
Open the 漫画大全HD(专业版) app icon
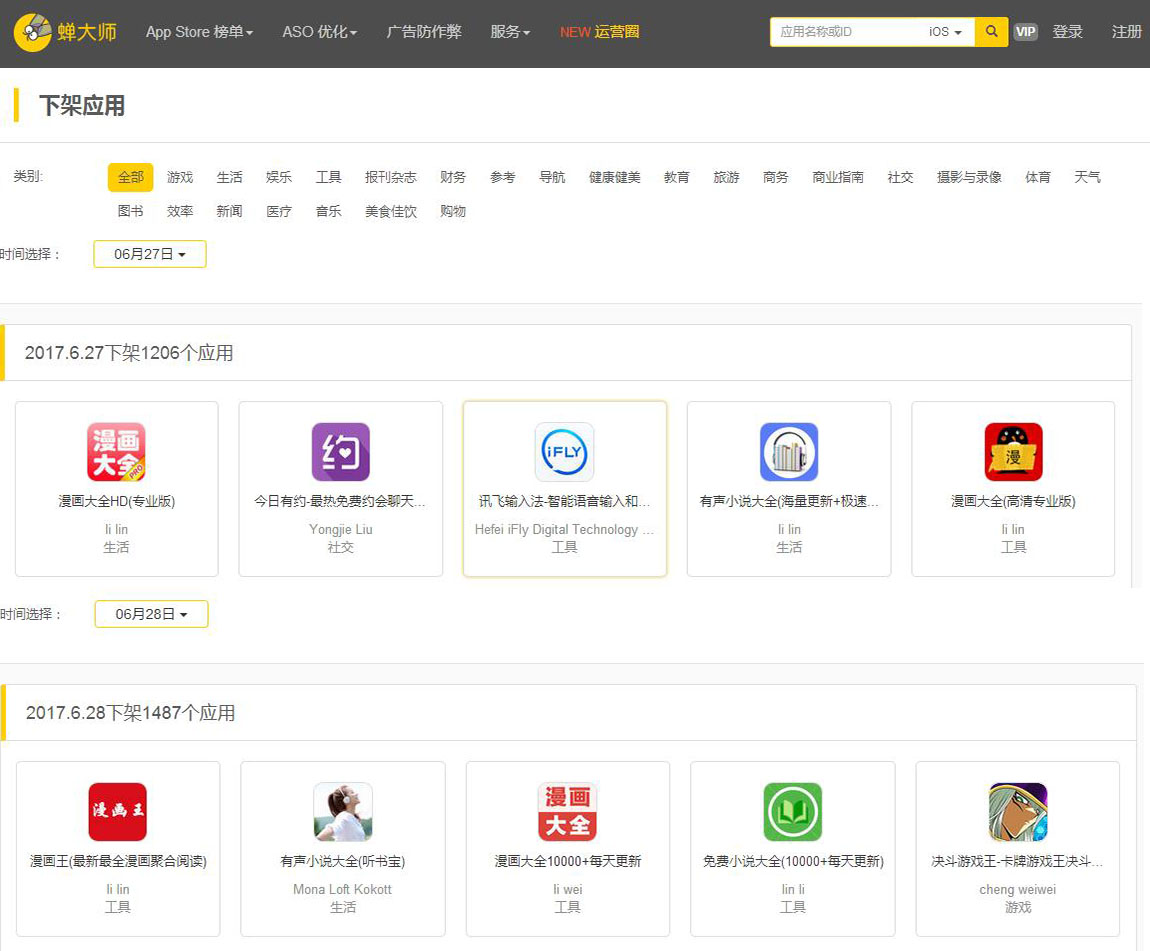(x=116, y=452)
